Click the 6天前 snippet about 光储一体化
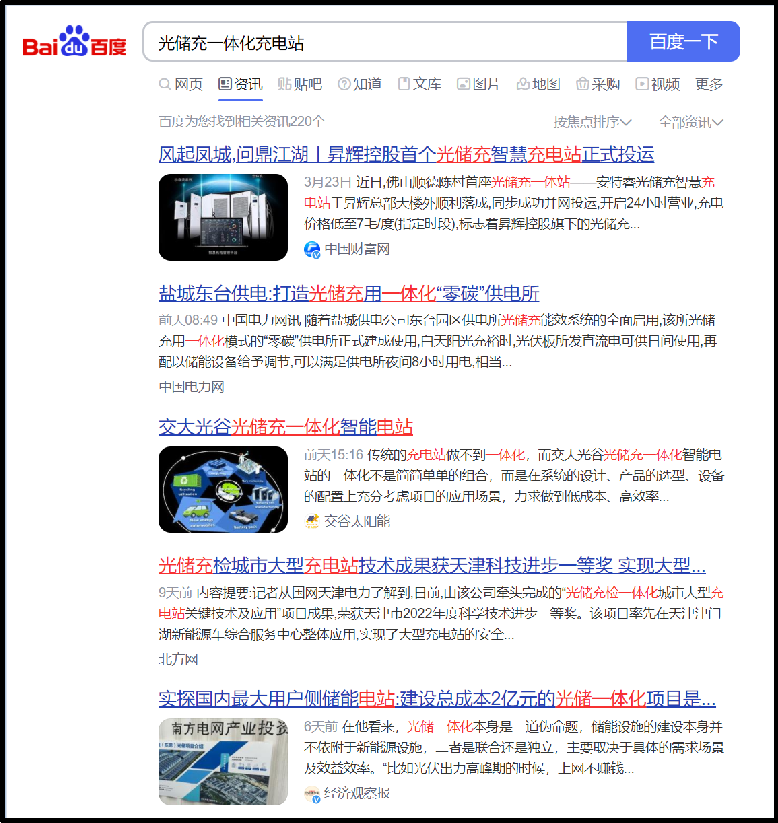The height and width of the screenshot is (823, 778). pos(514,747)
